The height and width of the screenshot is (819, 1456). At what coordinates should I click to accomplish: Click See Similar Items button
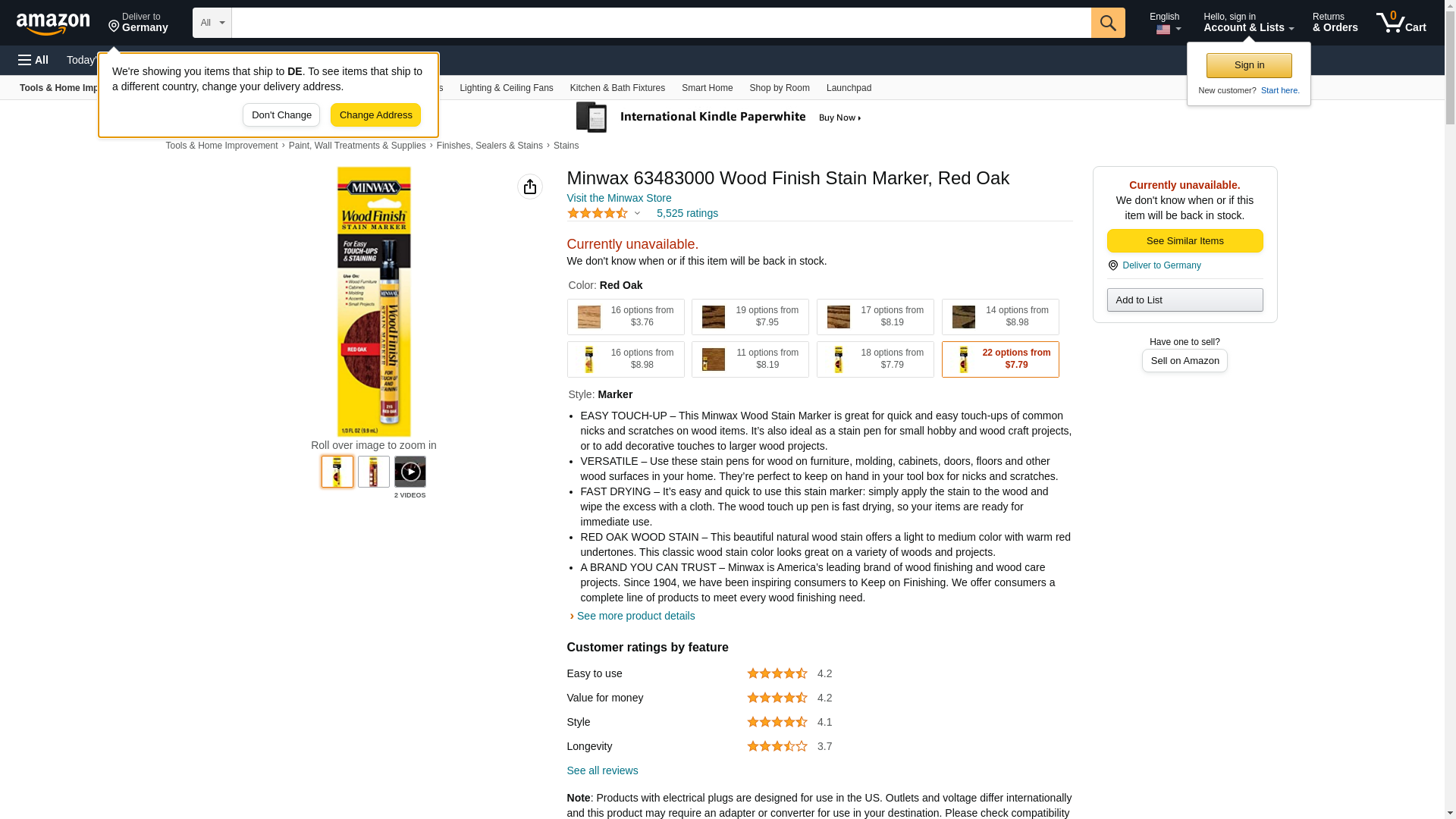[1185, 241]
